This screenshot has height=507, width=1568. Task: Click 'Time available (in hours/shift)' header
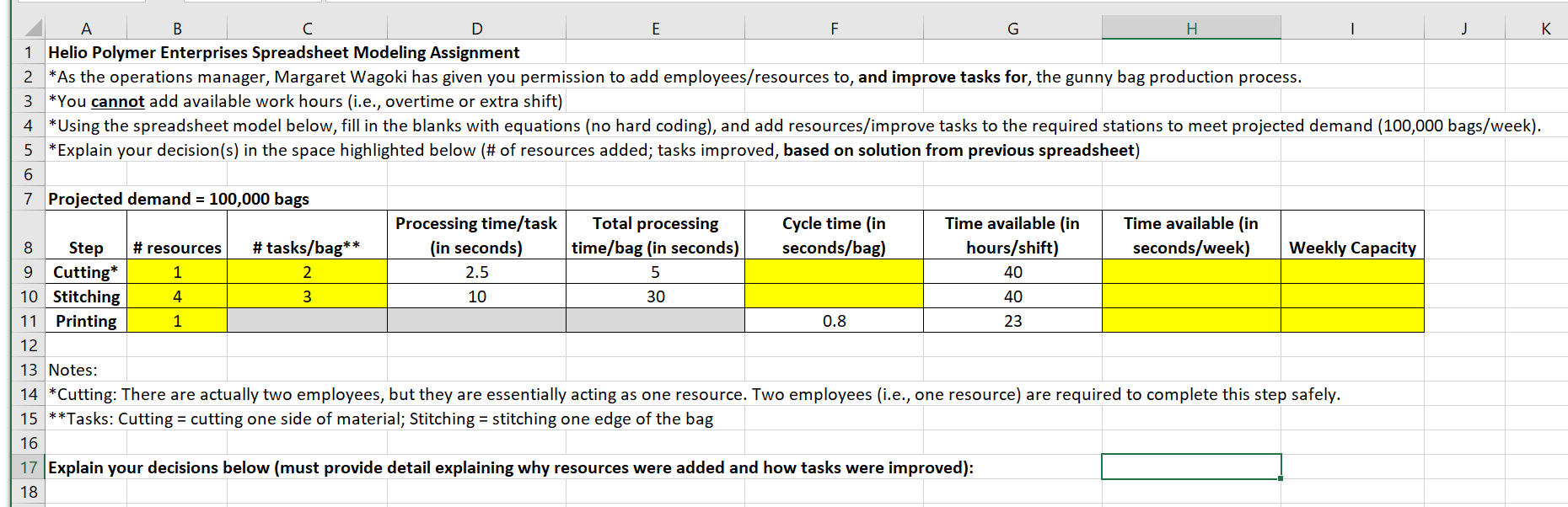(1013, 235)
